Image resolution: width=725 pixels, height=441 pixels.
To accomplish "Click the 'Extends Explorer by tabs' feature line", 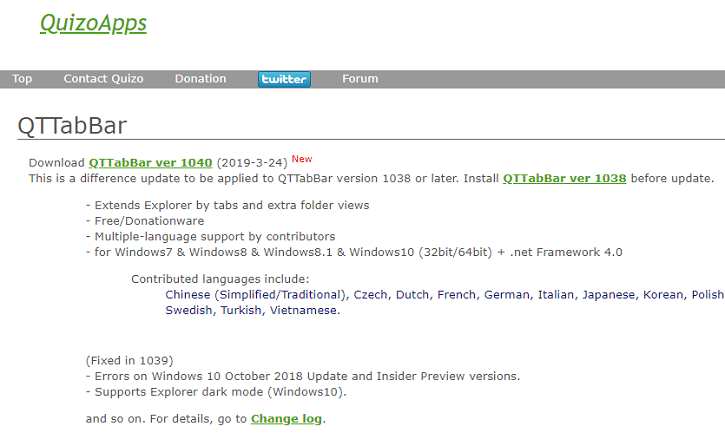I will click(x=228, y=205).
